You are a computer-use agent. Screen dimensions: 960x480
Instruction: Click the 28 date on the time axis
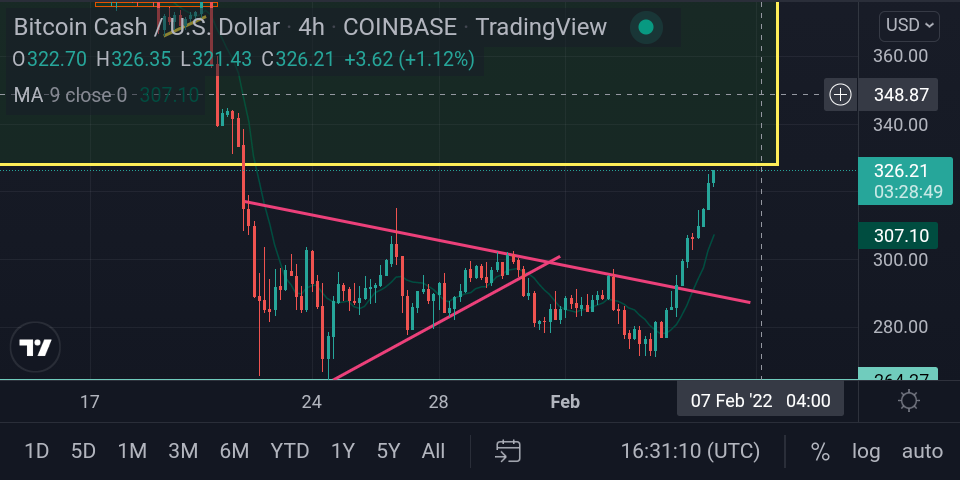tap(438, 402)
